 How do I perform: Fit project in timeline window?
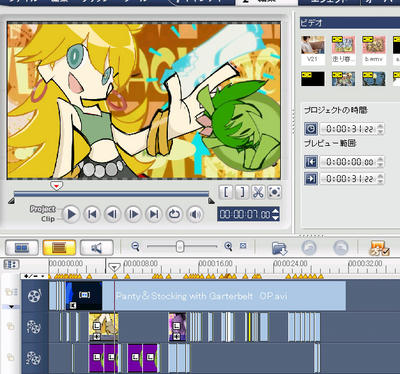click(243, 246)
